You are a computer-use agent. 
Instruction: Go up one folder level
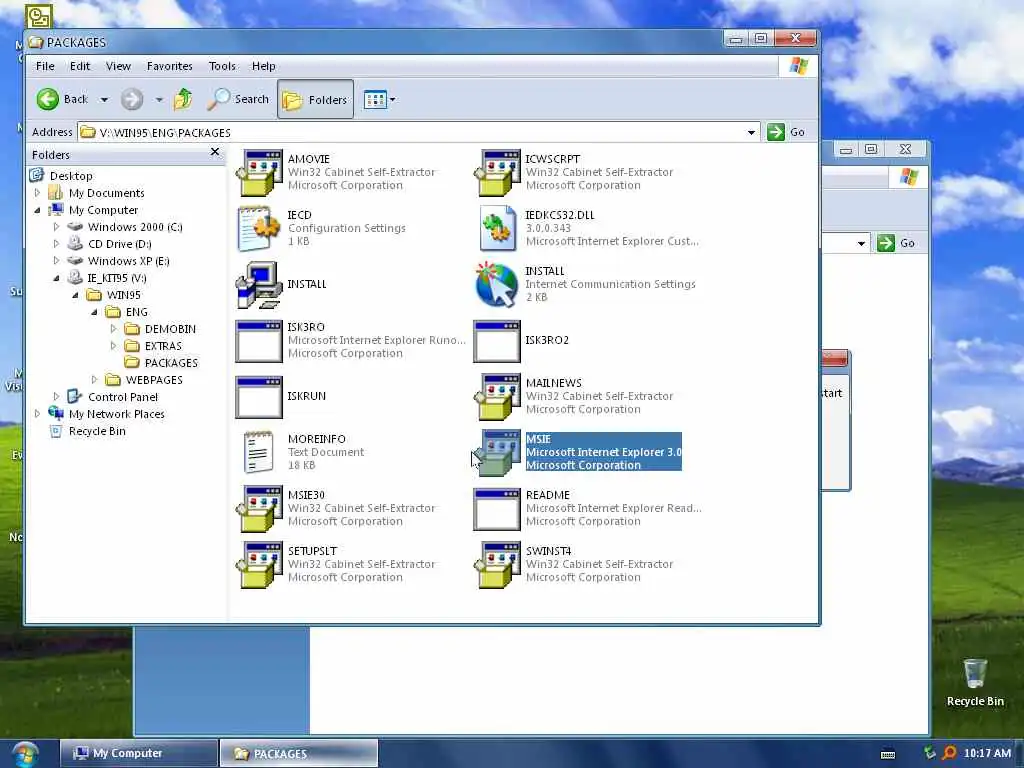183,99
